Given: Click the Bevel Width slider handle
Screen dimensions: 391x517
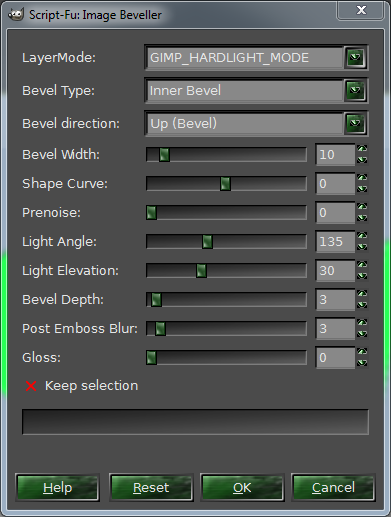Looking at the screenshot, I should tap(164, 155).
